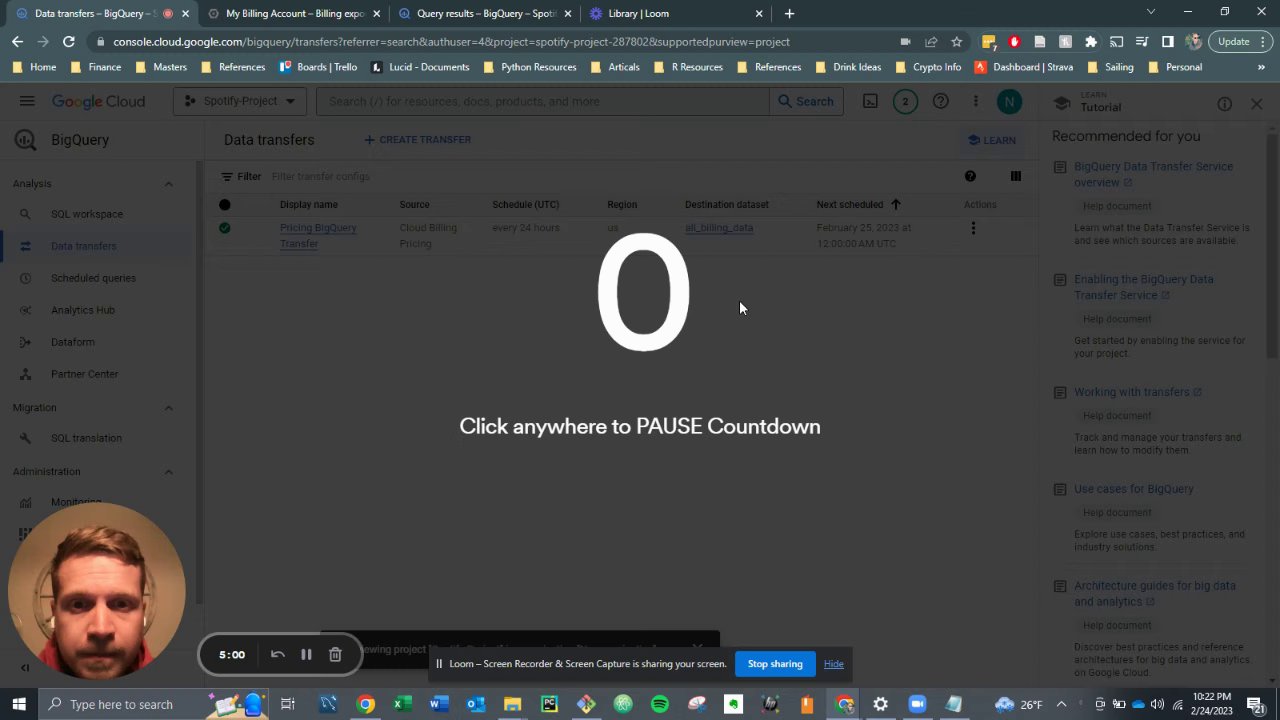The width and height of the screenshot is (1280, 720).
Task: Reload the current page
Action: pyautogui.click(x=68, y=42)
